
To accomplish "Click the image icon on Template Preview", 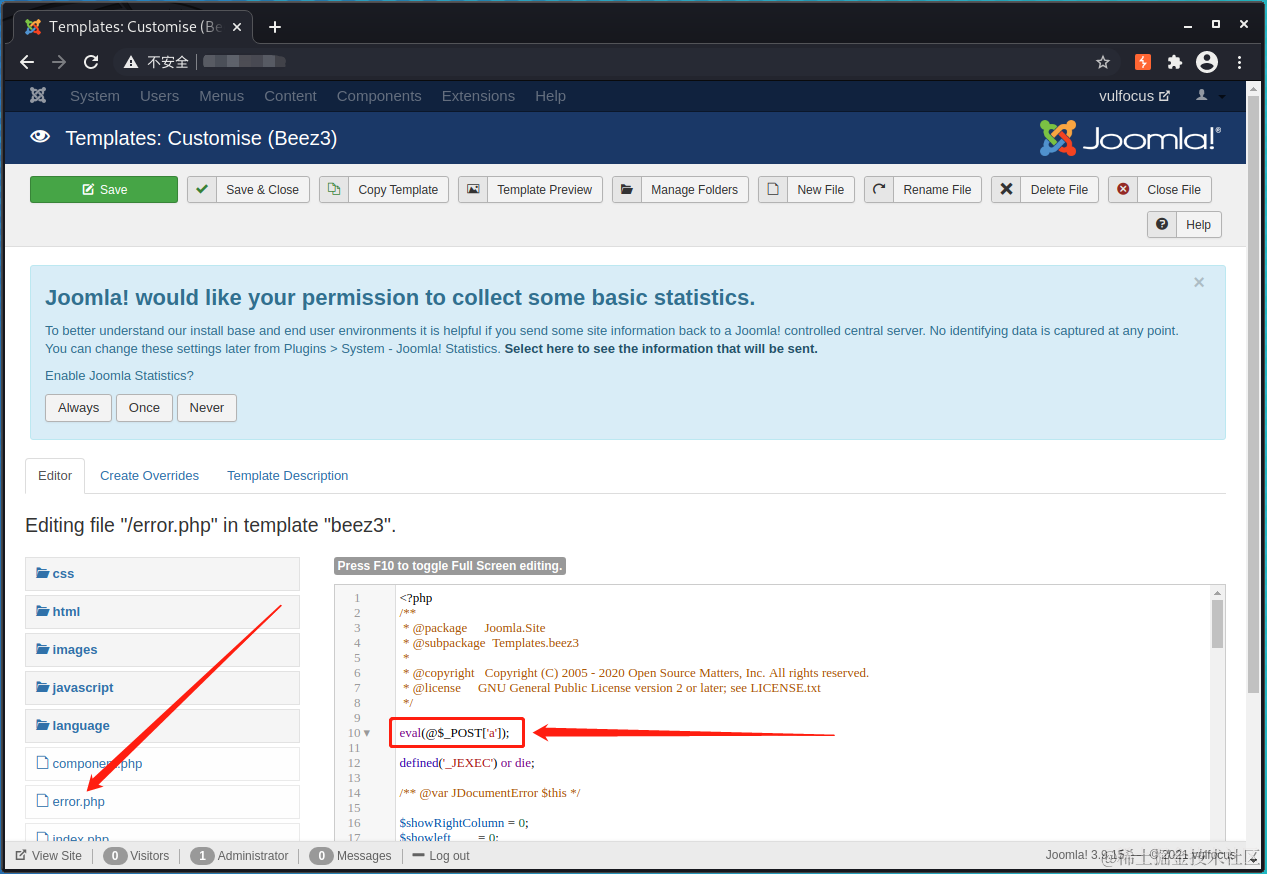I will pos(473,189).
